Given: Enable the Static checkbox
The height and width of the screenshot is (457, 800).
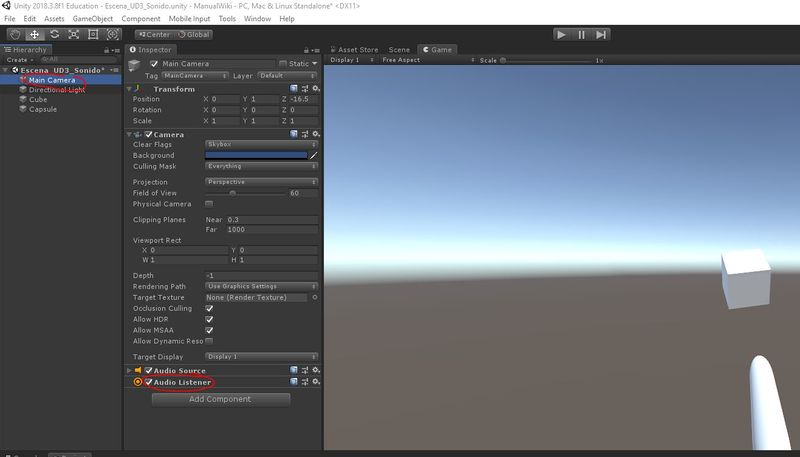Looking at the screenshot, I should click(283, 64).
